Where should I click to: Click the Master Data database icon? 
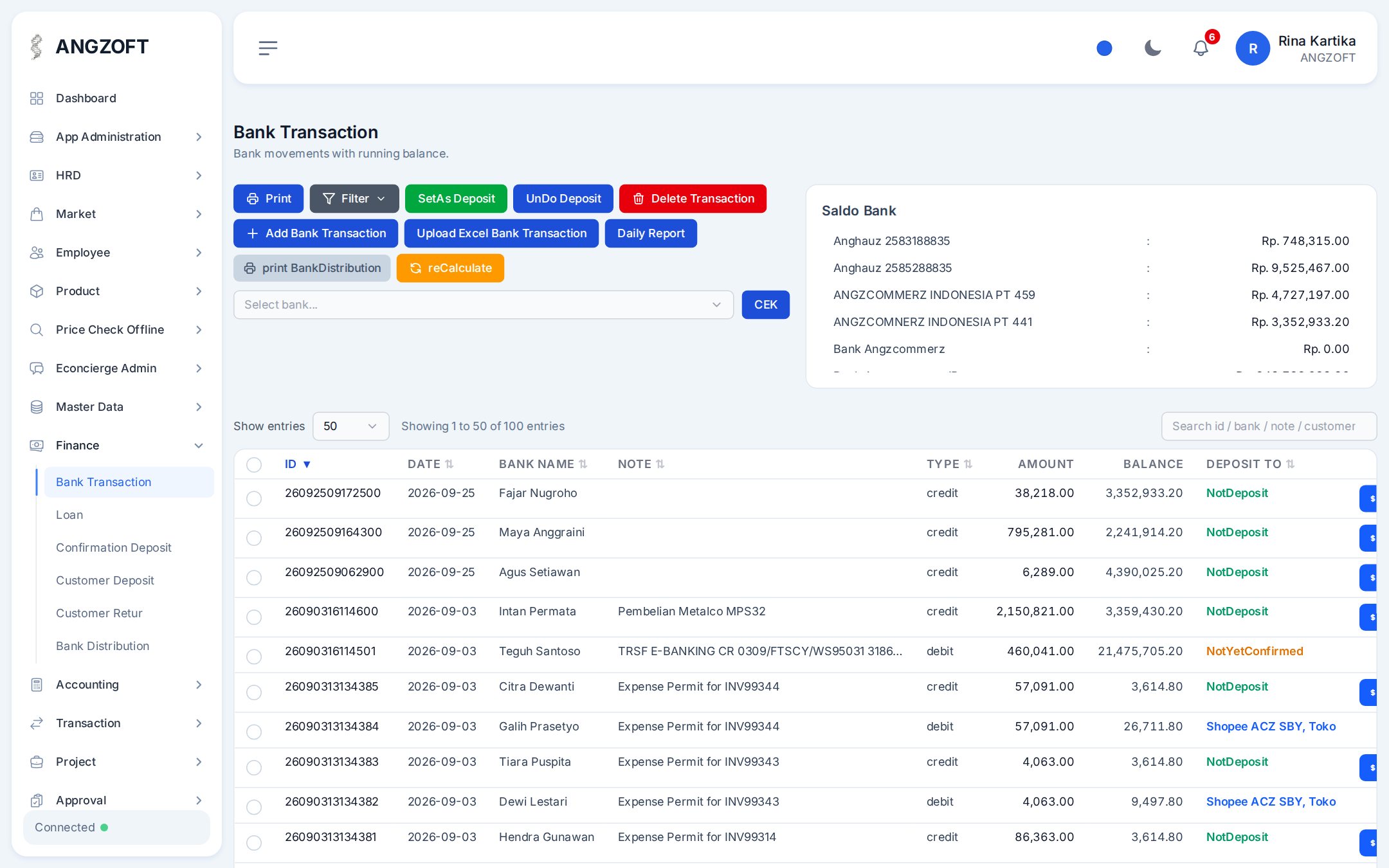click(x=37, y=407)
